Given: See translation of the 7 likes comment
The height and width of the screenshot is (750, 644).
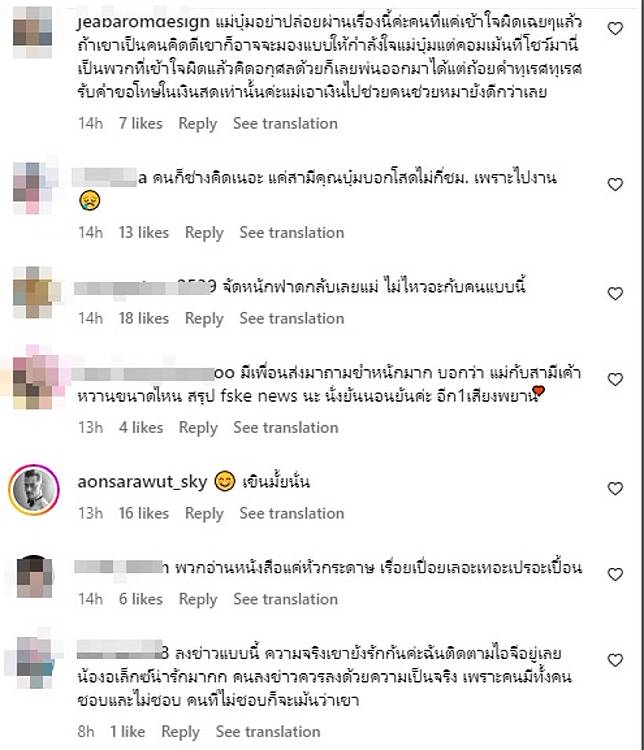Looking at the screenshot, I should [285, 124].
